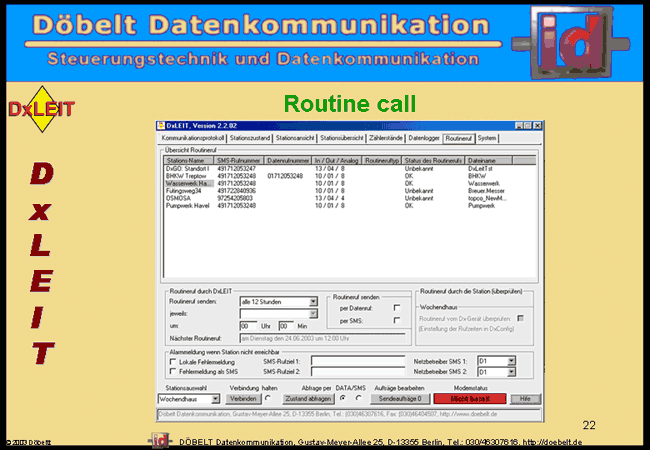Viewport: 650px width, 450px height.
Task: Click the 13 / 04 / 4 value in OSMOSA row
Action: (x=330, y=198)
